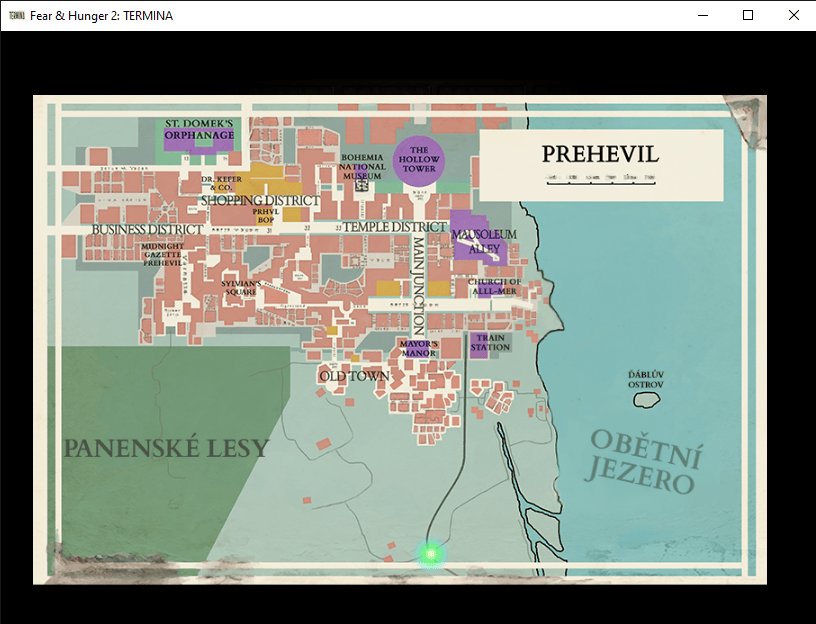Image resolution: width=816 pixels, height=624 pixels.
Task: Click the Temple District label
Action: coord(394,227)
